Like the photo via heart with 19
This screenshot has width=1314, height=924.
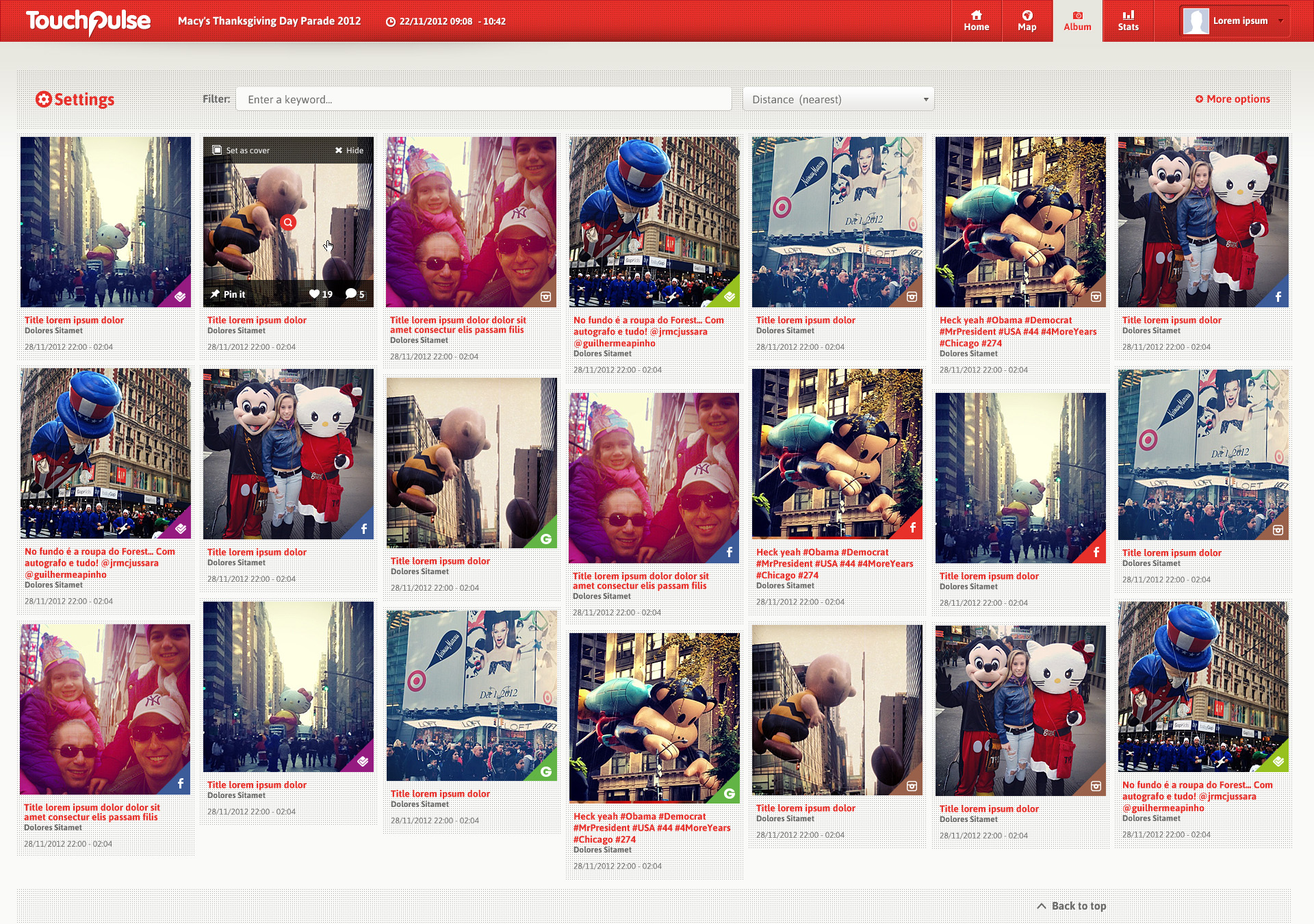(x=320, y=294)
